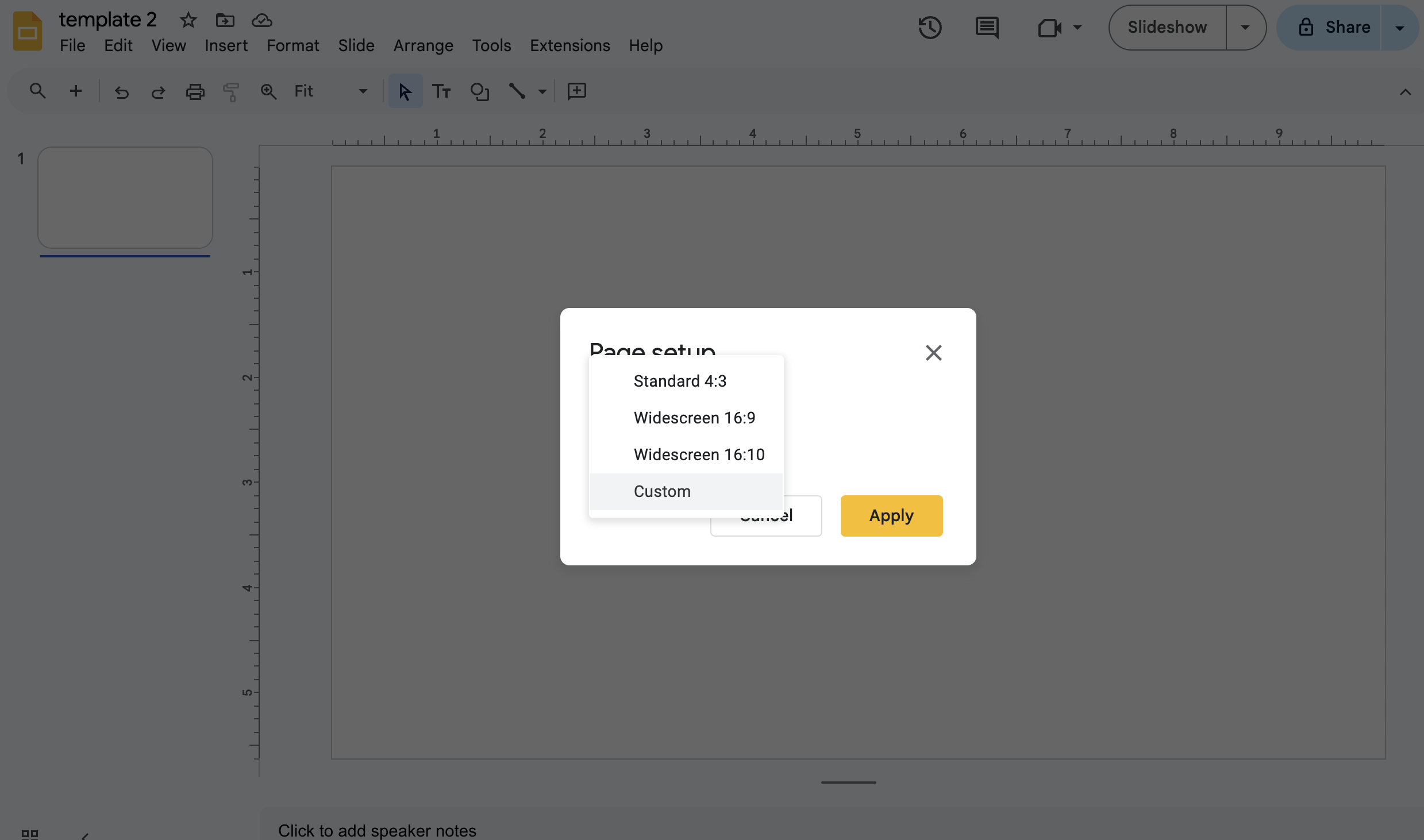Screen dimensions: 1424x840
Task: Open the version history clock icon
Action: (930, 28)
